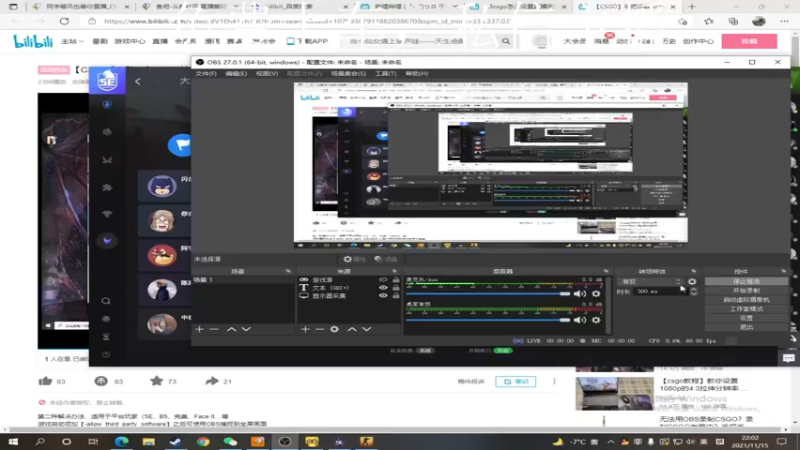
Task: Open WeChat from the taskbar
Action: (x=230, y=441)
